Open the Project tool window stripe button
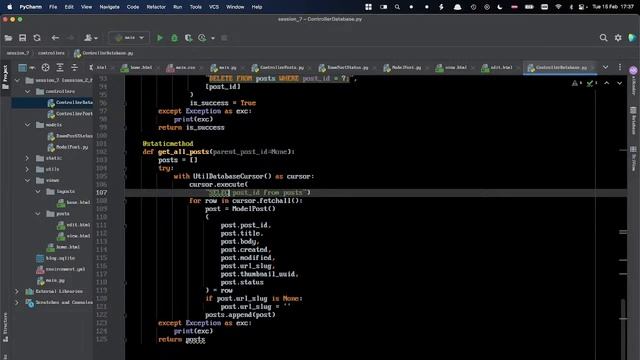Screen dimensions: 640x360 5,78
